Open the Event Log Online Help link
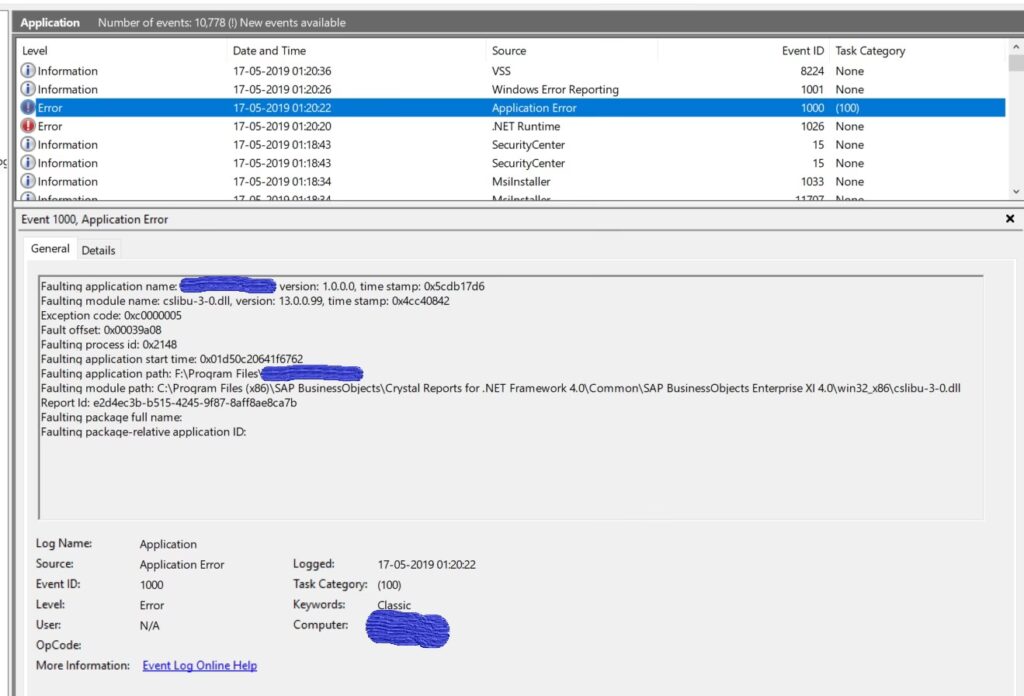1024x696 pixels. click(199, 666)
